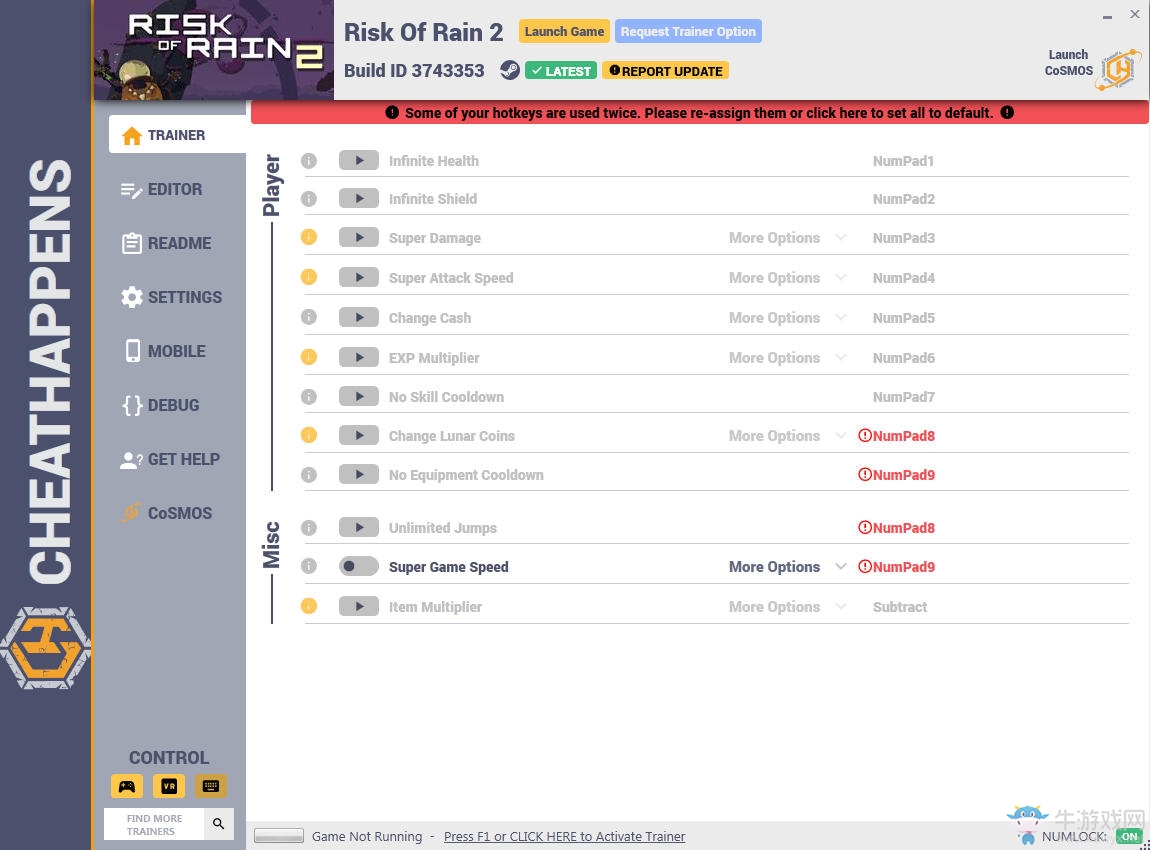Click the orange info icon beside Change Lunar Coins
The image size is (1150, 850).
[309, 436]
